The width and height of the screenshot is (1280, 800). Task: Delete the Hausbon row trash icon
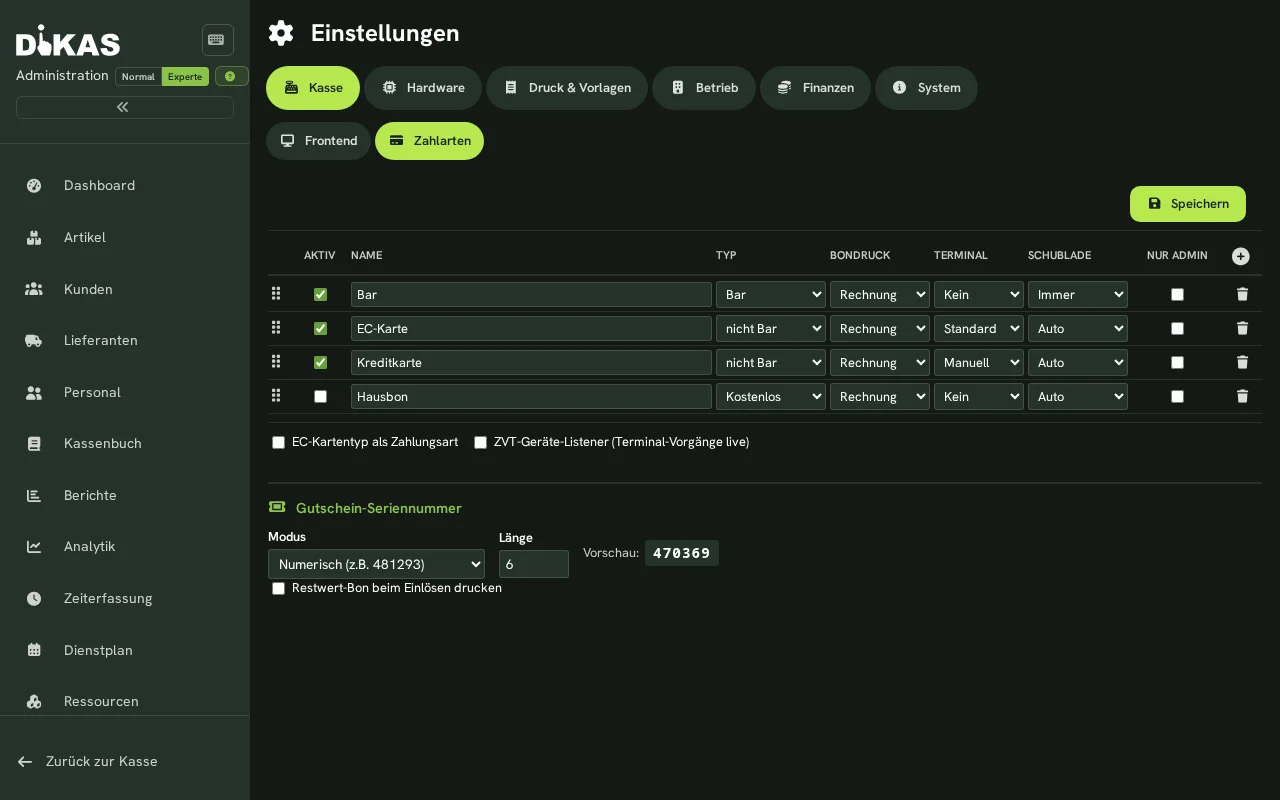[1242, 396]
